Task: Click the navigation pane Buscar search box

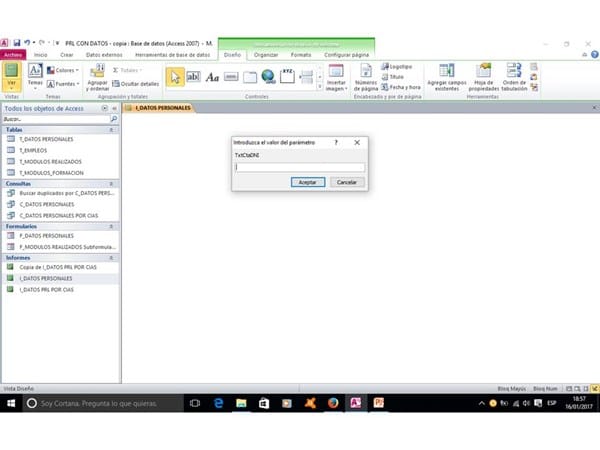Action: click(56, 119)
